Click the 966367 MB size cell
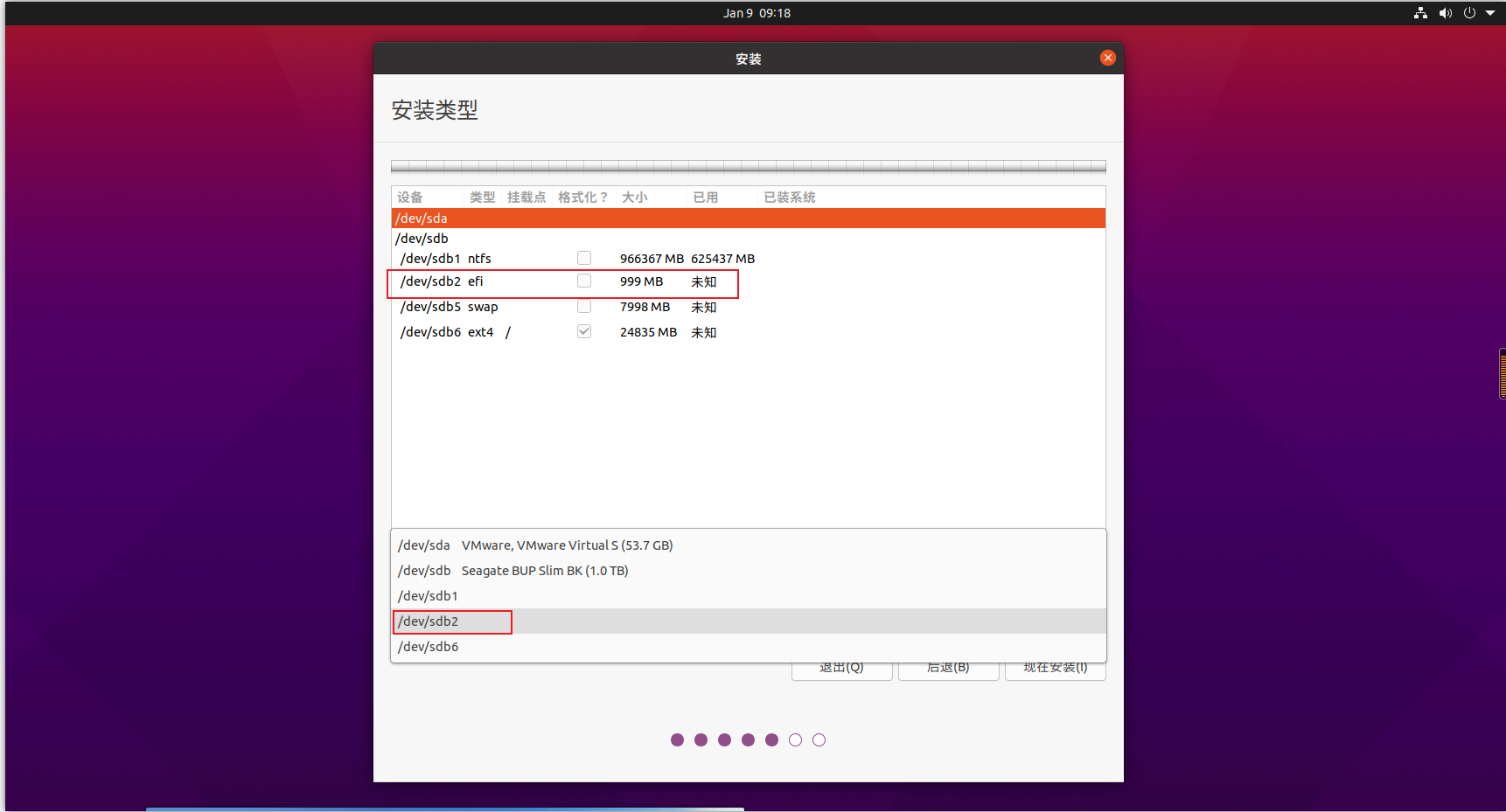1506x812 pixels. tap(652, 259)
